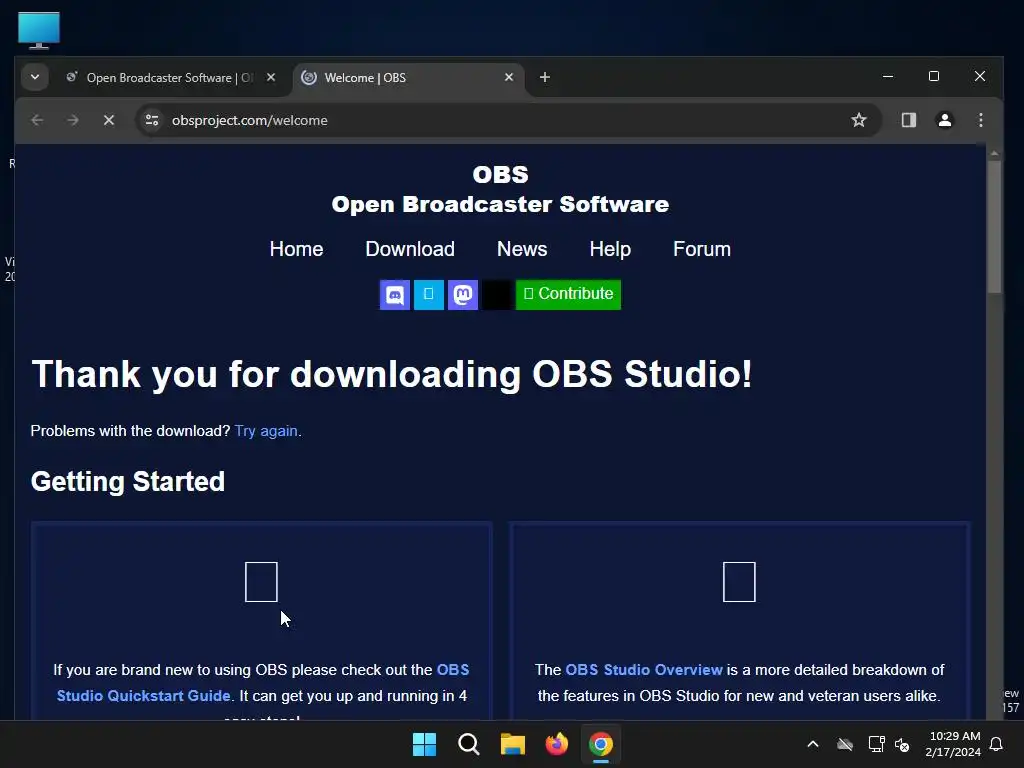The width and height of the screenshot is (1024, 768).
Task: Stop loading the page
Action: [x=109, y=120]
